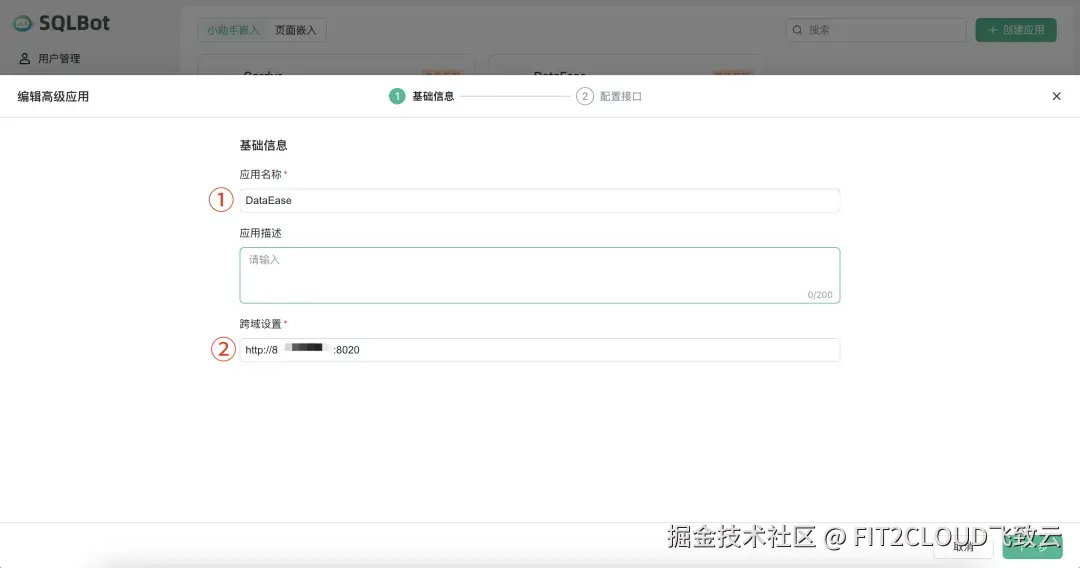Switch to 页面嵌入 tab
The height and width of the screenshot is (568, 1080).
click(295, 30)
